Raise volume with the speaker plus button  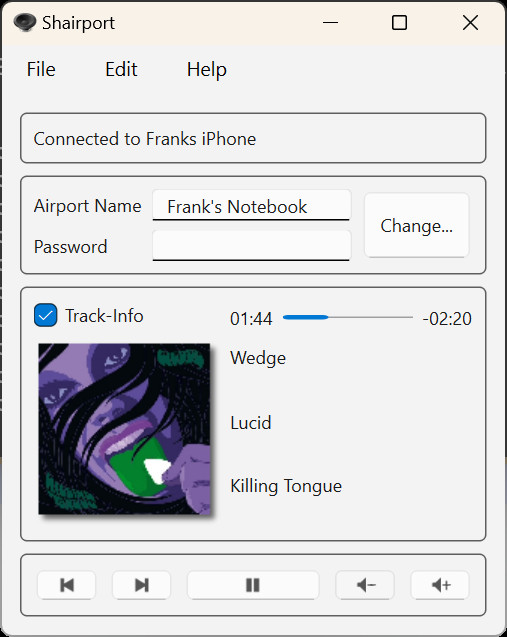440,585
